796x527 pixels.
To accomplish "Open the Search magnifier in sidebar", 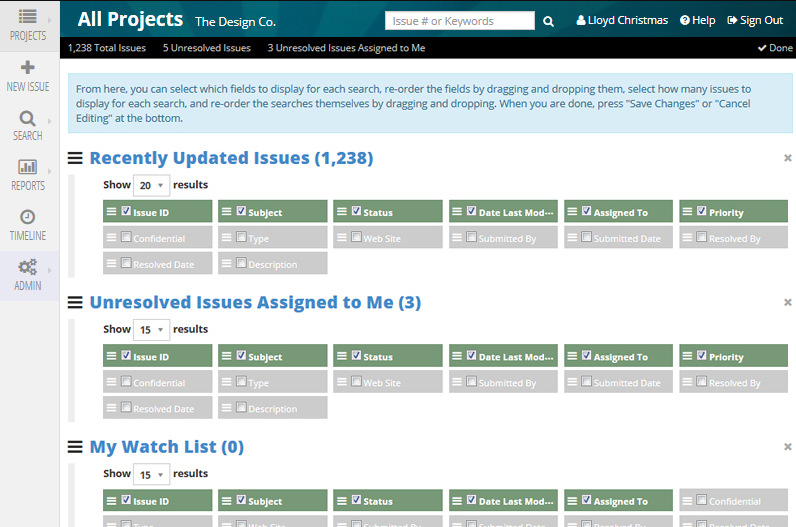I will point(27,119).
